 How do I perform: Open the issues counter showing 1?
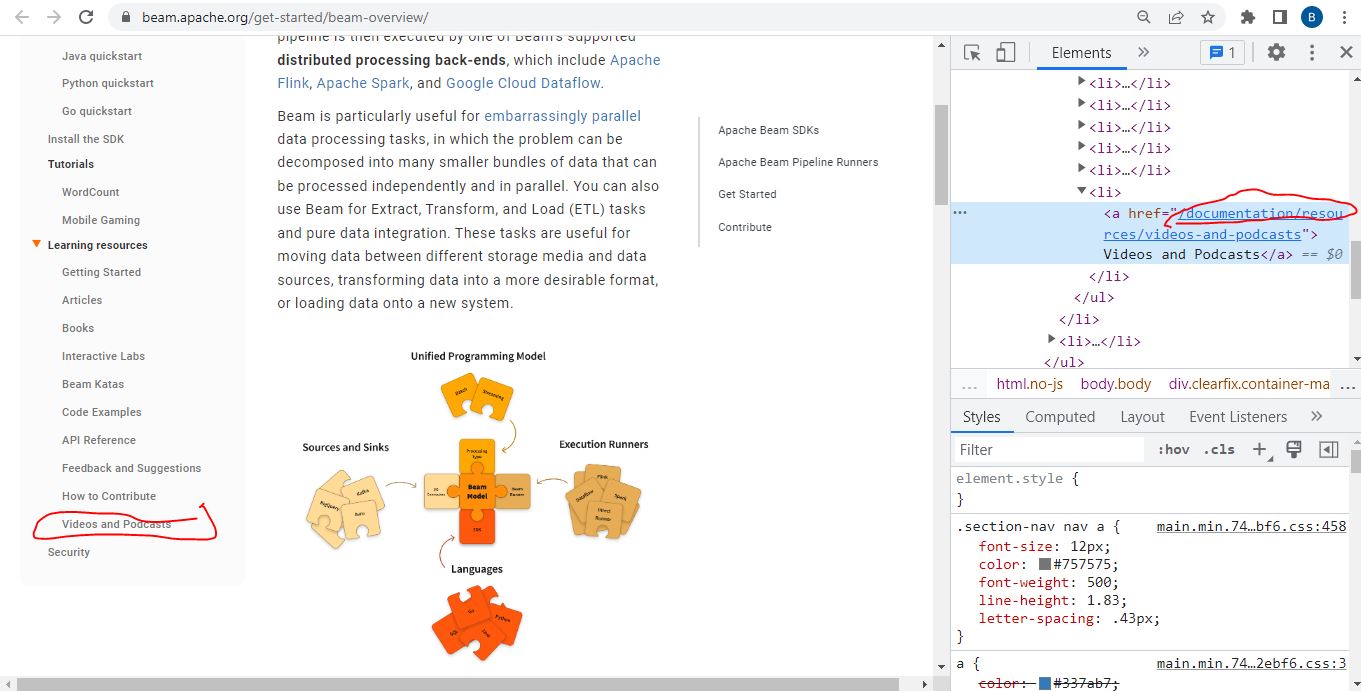coord(1222,53)
